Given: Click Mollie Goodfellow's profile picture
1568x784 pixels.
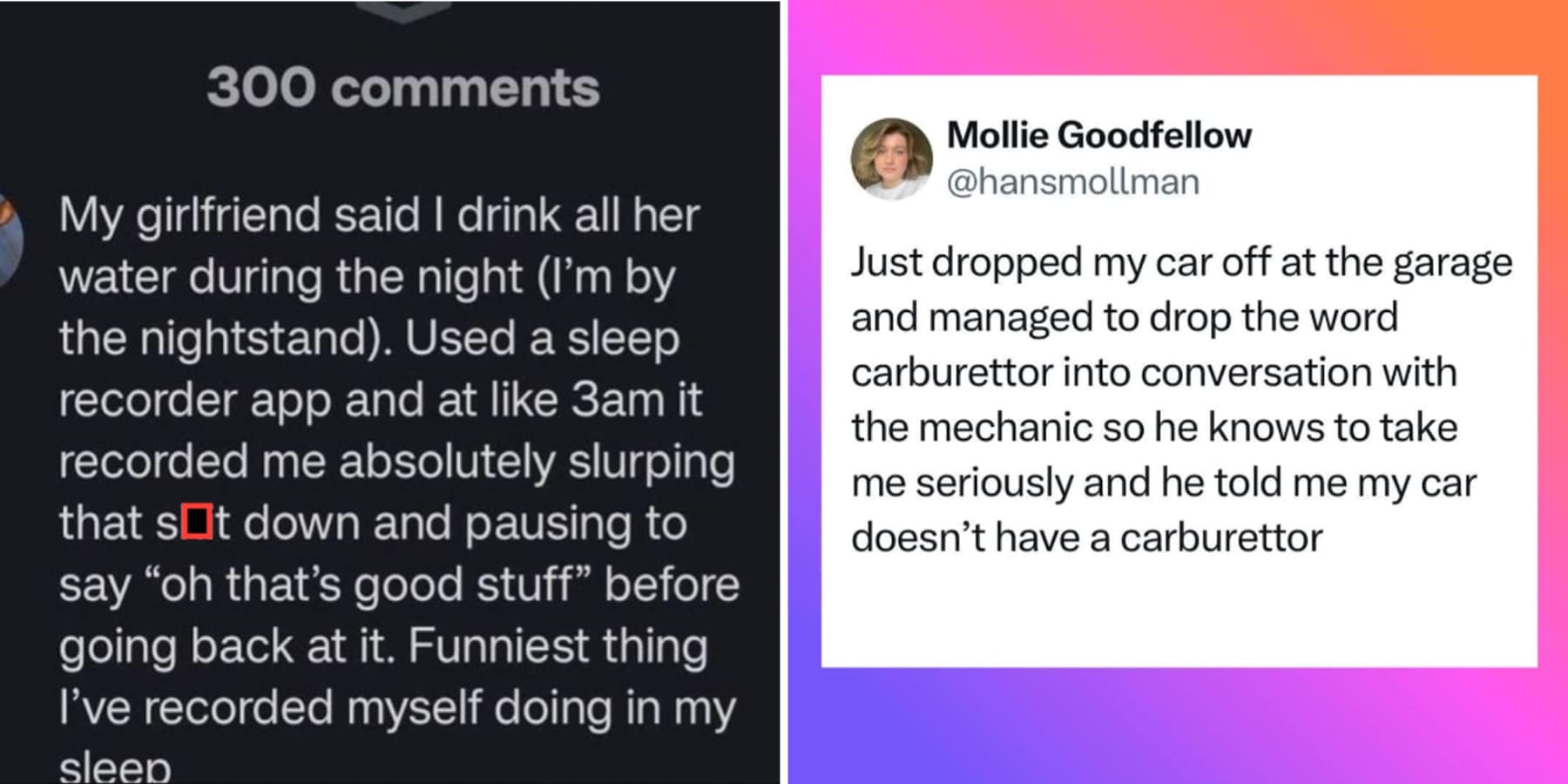Looking at the screenshot, I should 891,159.
